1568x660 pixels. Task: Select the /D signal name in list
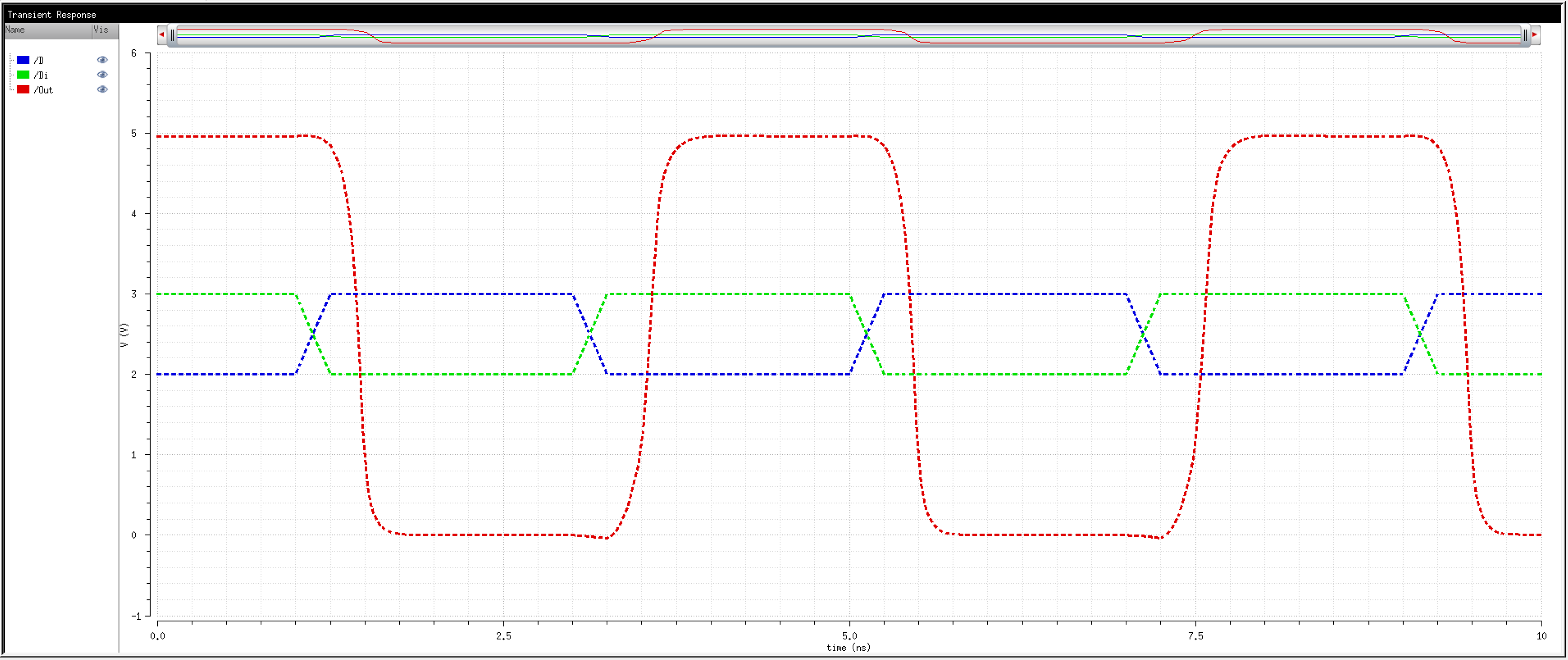tap(39, 60)
